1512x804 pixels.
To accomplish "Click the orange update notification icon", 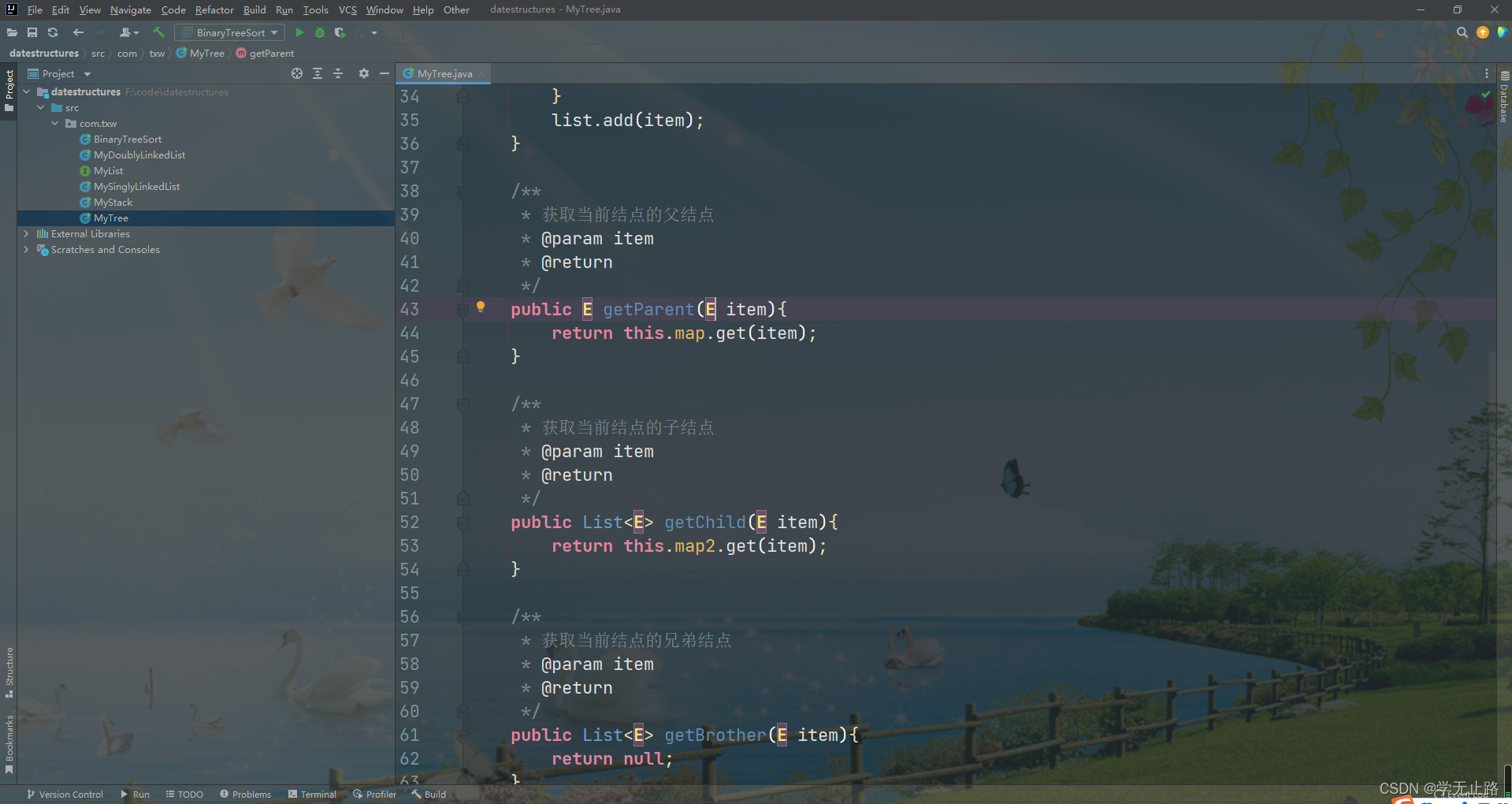I will pos(1483,32).
